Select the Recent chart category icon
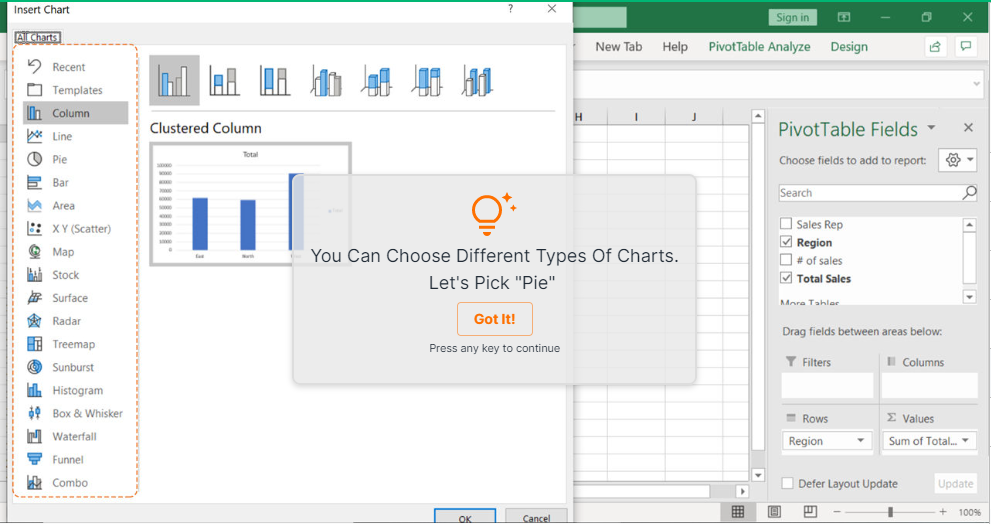The image size is (991, 524). [35, 66]
